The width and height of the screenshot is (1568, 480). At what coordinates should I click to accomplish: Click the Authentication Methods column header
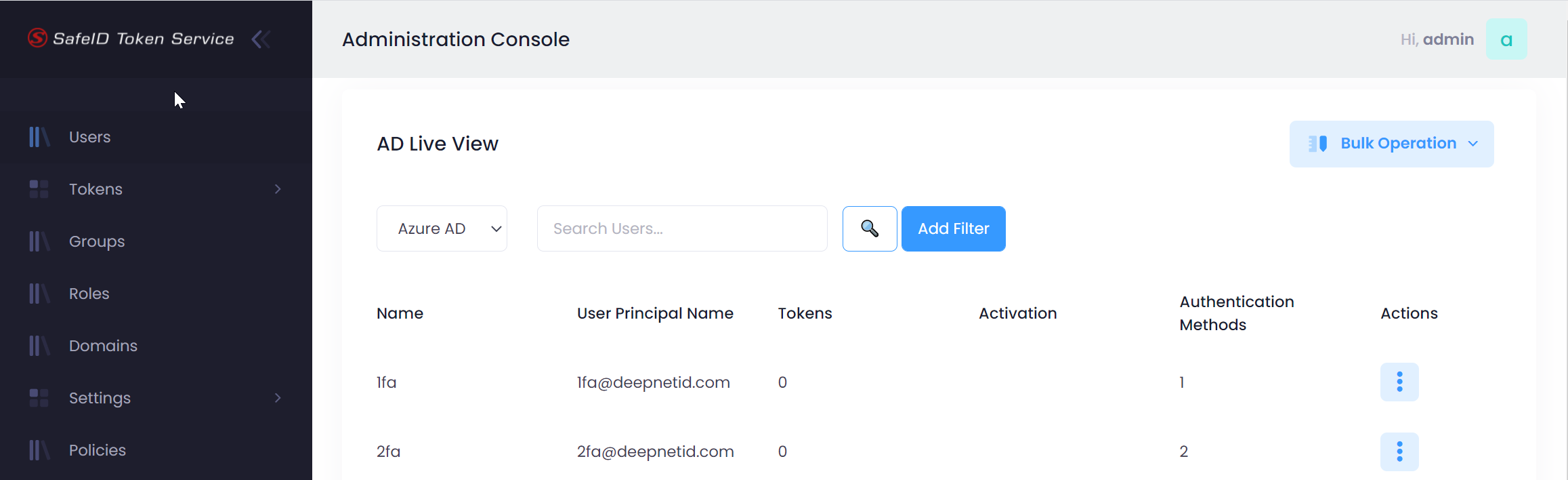(1236, 313)
